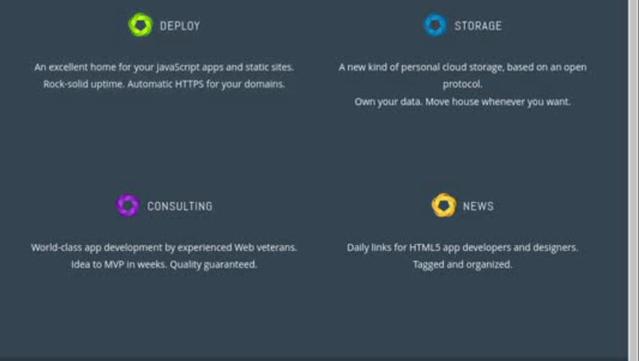Click the 'Automatic HTTPS for your domains' phrase
Viewport: 639px width, 361px height.
tap(206, 84)
